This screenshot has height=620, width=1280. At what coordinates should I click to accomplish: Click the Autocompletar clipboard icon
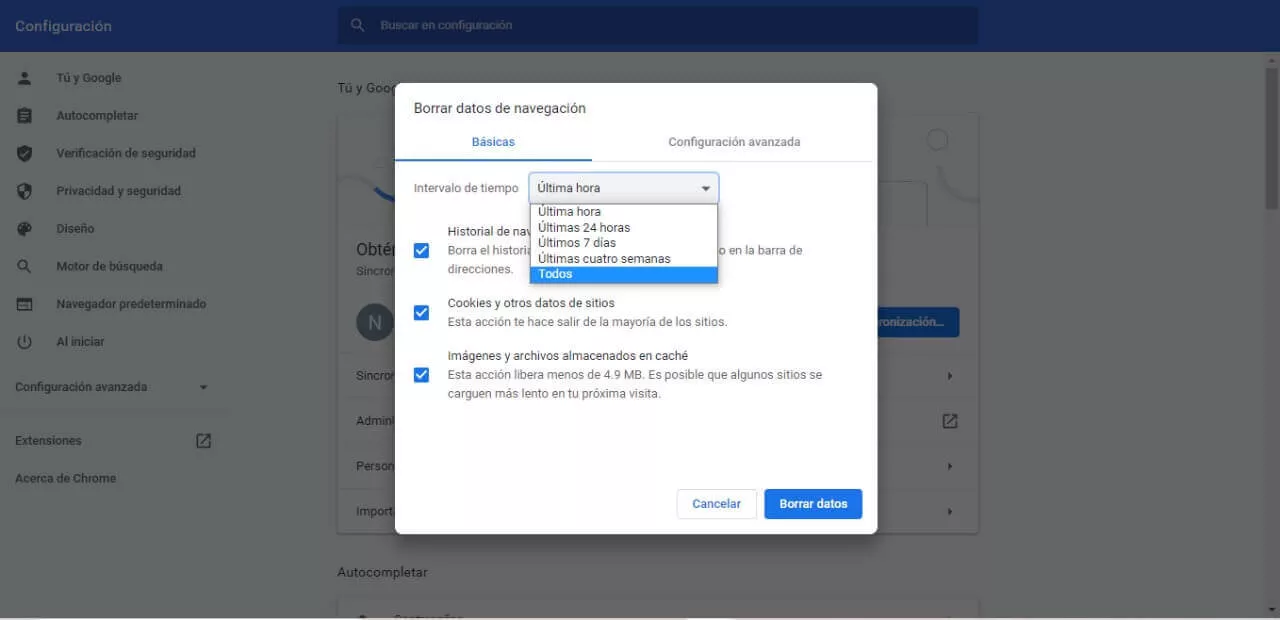(25, 116)
